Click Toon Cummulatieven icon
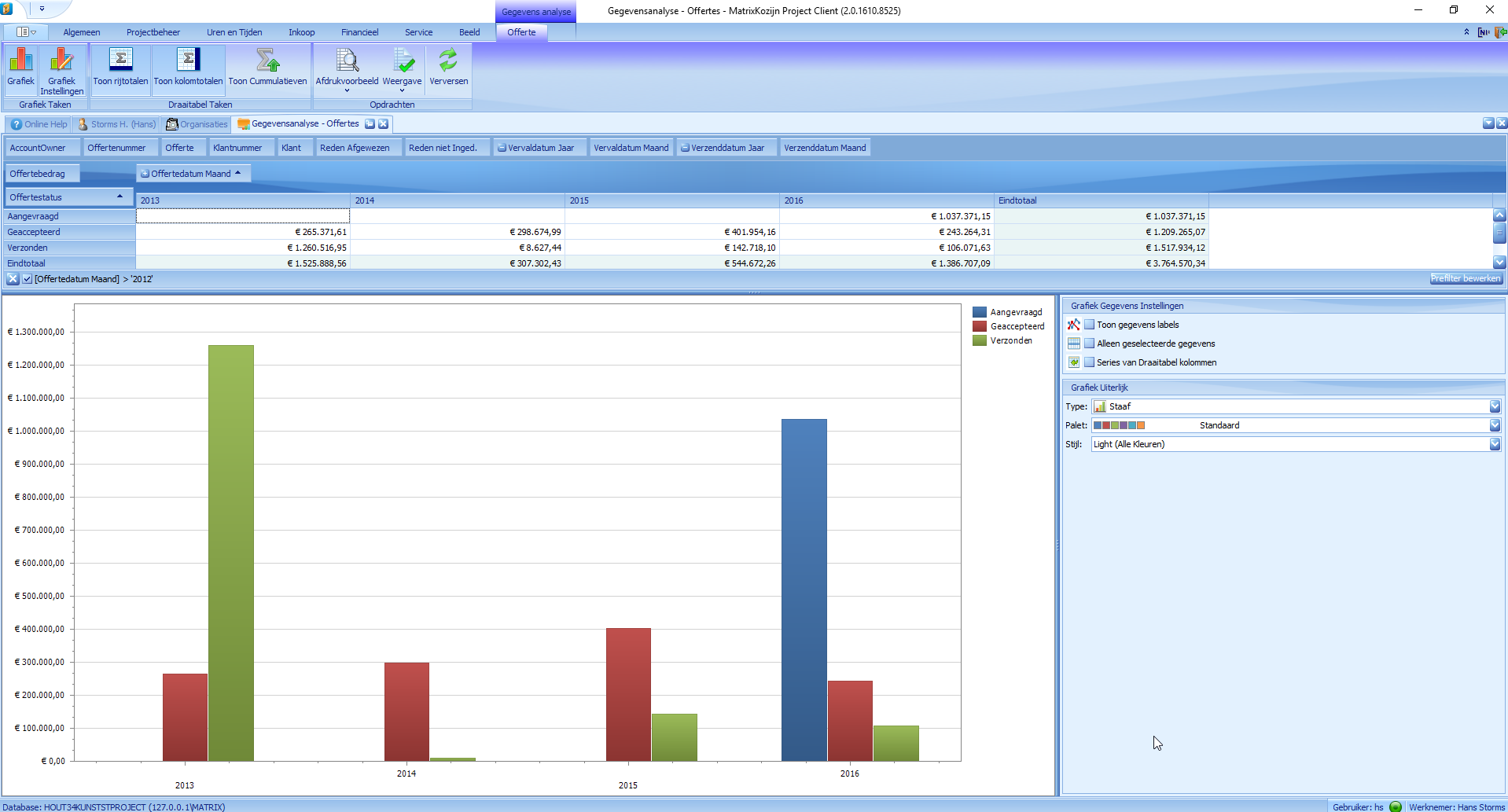 [x=267, y=61]
